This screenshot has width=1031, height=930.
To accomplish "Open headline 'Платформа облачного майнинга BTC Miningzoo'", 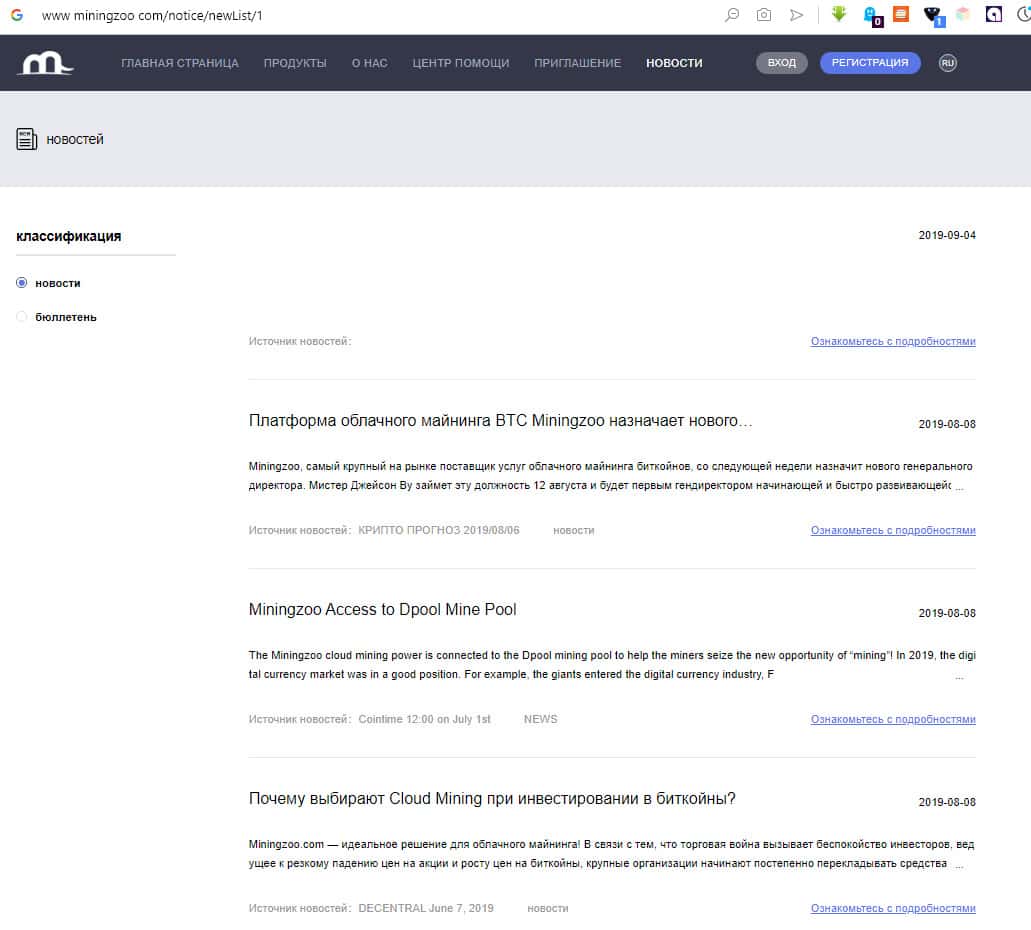I will [x=500, y=421].
